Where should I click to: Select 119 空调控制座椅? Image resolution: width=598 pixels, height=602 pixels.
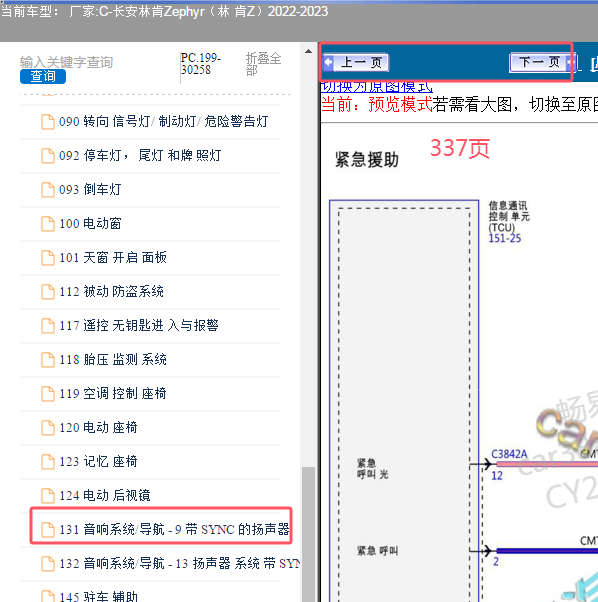tap(113, 394)
